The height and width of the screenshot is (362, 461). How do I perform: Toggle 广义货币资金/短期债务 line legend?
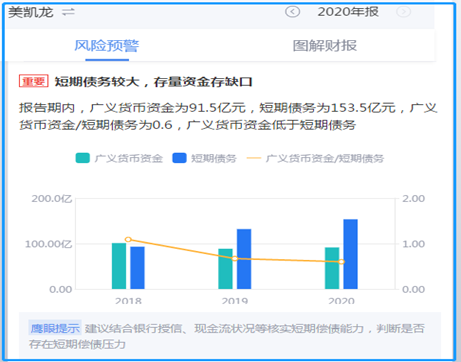point(315,158)
